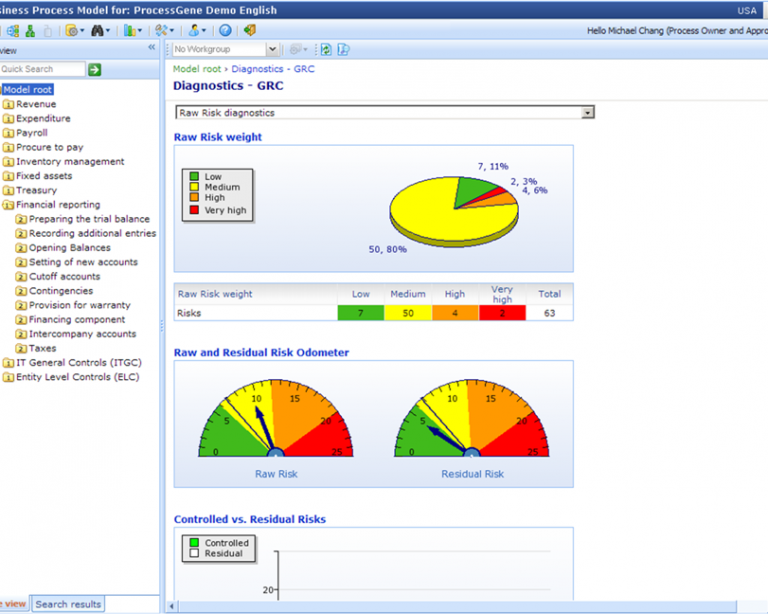This screenshot has width=768, height=614.
Task: Click the green Low legend swatch in pie chart
Action: click(195, 177)
